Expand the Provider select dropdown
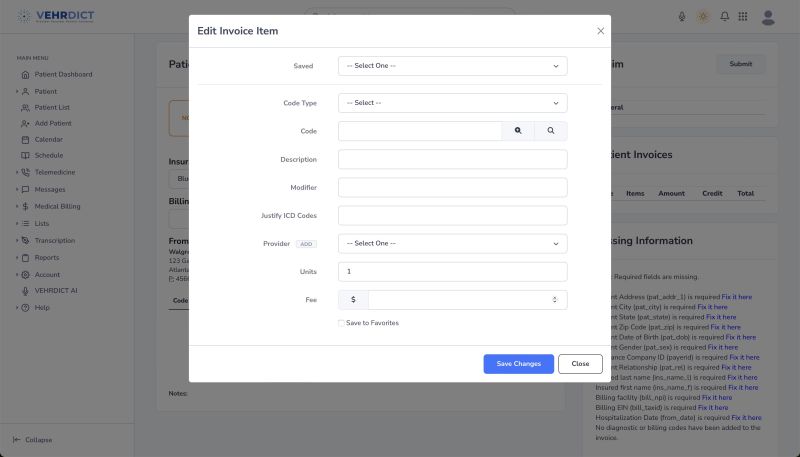 (452, 244)
